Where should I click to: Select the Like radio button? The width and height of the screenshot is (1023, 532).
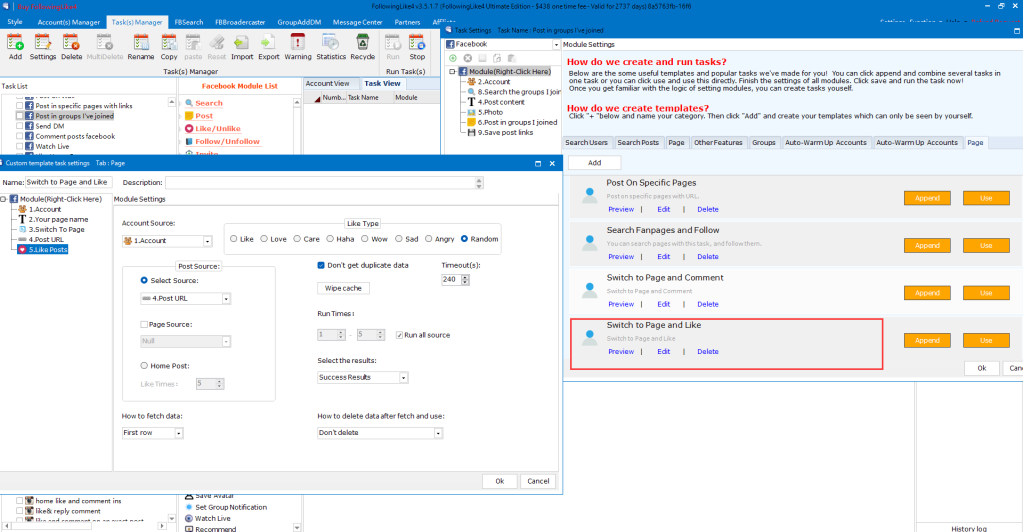coord(234,239)
